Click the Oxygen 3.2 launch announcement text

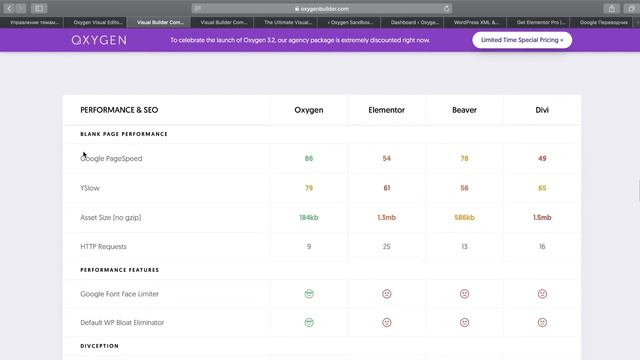(x=300, y=40)
